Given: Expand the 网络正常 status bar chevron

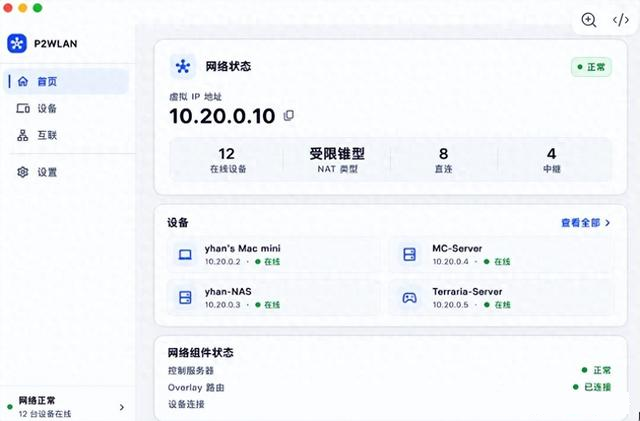Looking at the screenshot, I should (x=122, y=407).
